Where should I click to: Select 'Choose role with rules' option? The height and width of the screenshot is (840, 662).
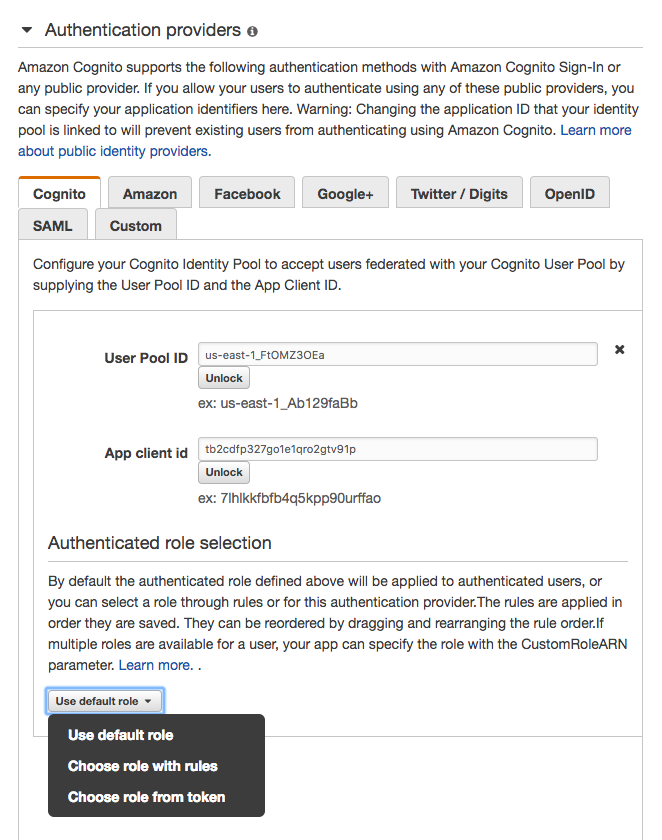click(142, 766)
